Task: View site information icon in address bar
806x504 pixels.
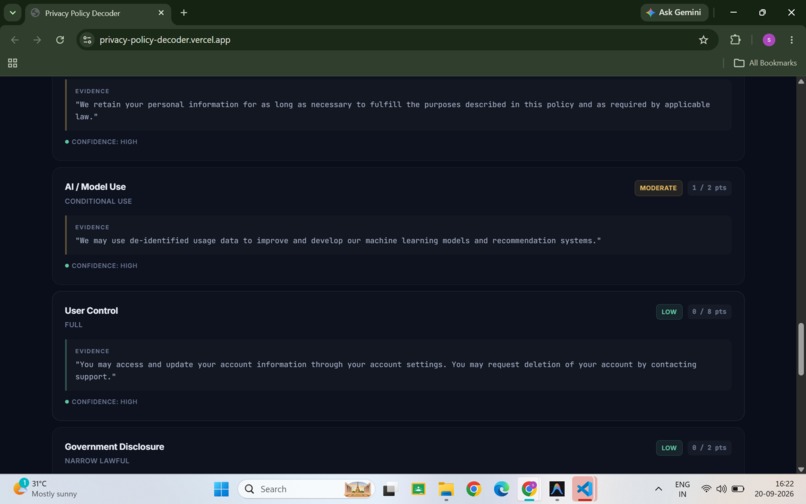Action: tap(87, 40)
